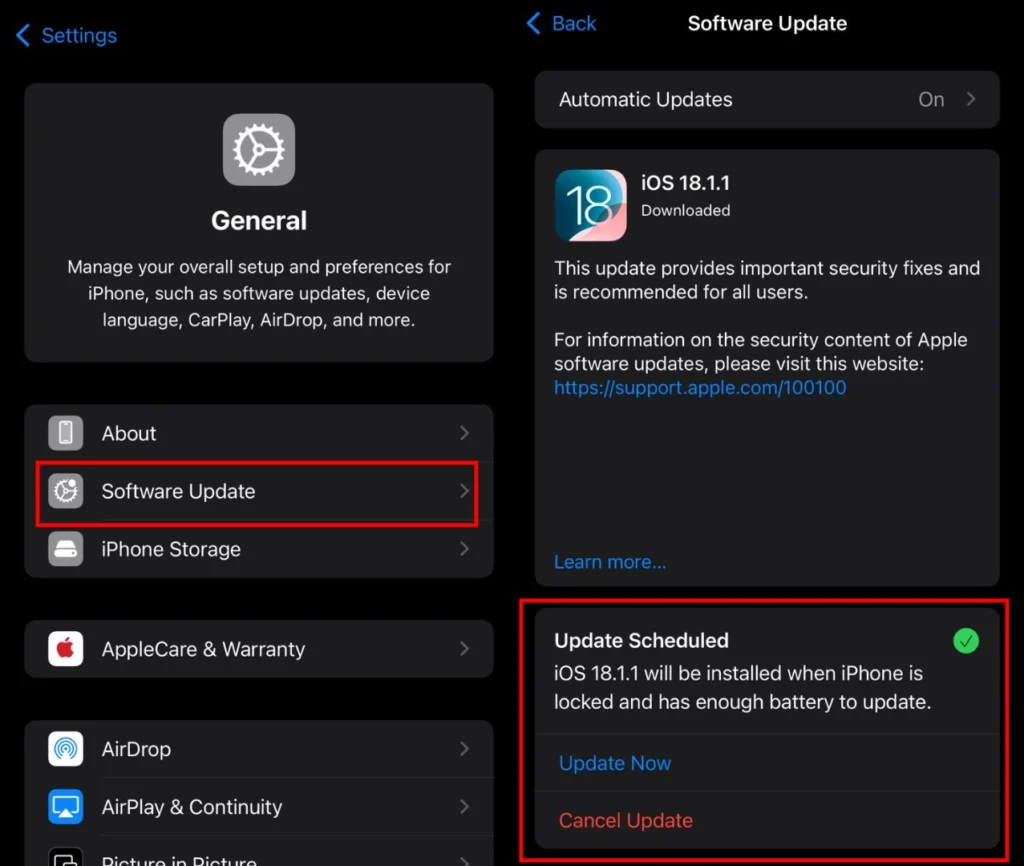The image size is (1024, 866).
Task: Expand the iPhone Storage row chevron
Action: [x=464, y=549]
